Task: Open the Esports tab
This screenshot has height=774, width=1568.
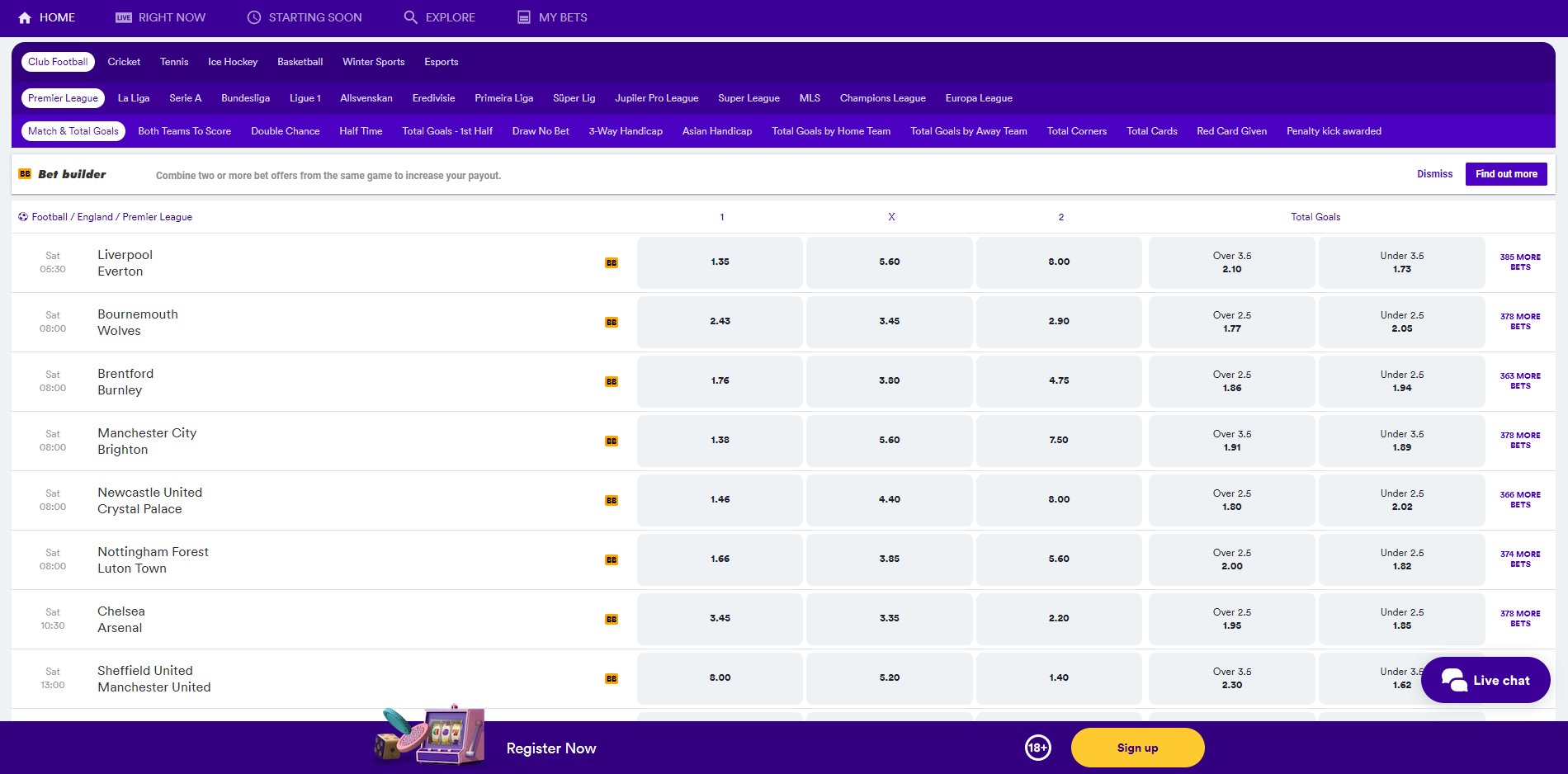Action: (x=442, y=62)
